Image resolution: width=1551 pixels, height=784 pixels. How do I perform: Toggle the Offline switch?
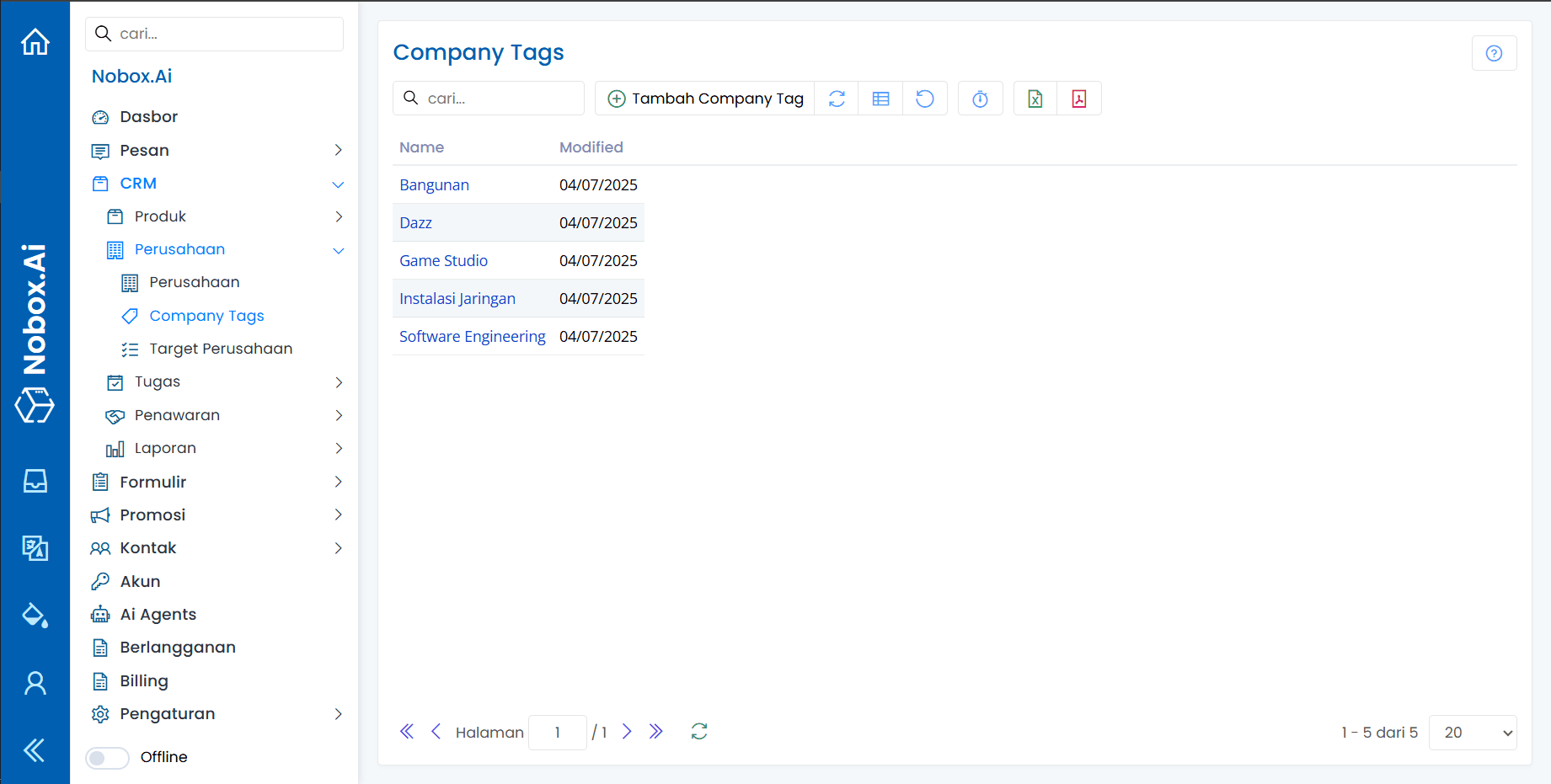coord(107,757)
